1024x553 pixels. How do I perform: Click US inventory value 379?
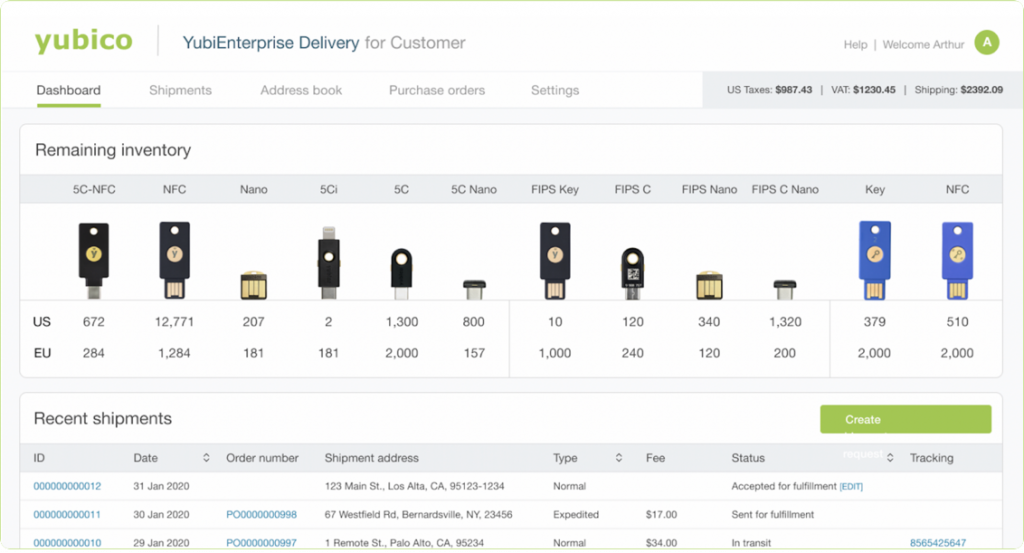coord(874,322)
